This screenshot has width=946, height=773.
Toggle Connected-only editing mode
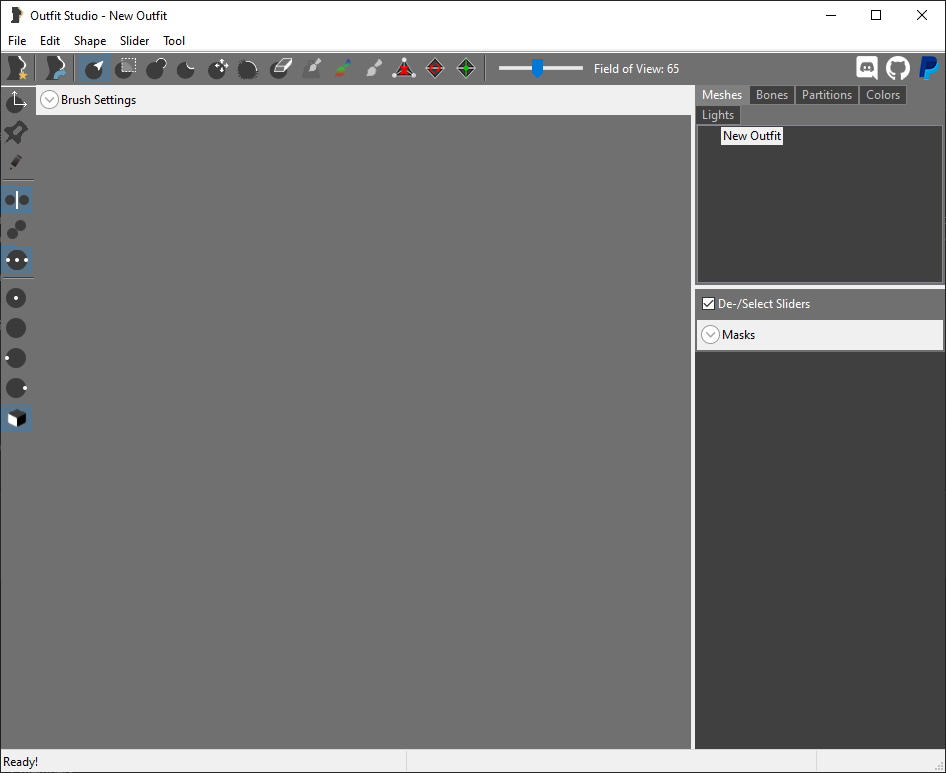click(16, 230)
